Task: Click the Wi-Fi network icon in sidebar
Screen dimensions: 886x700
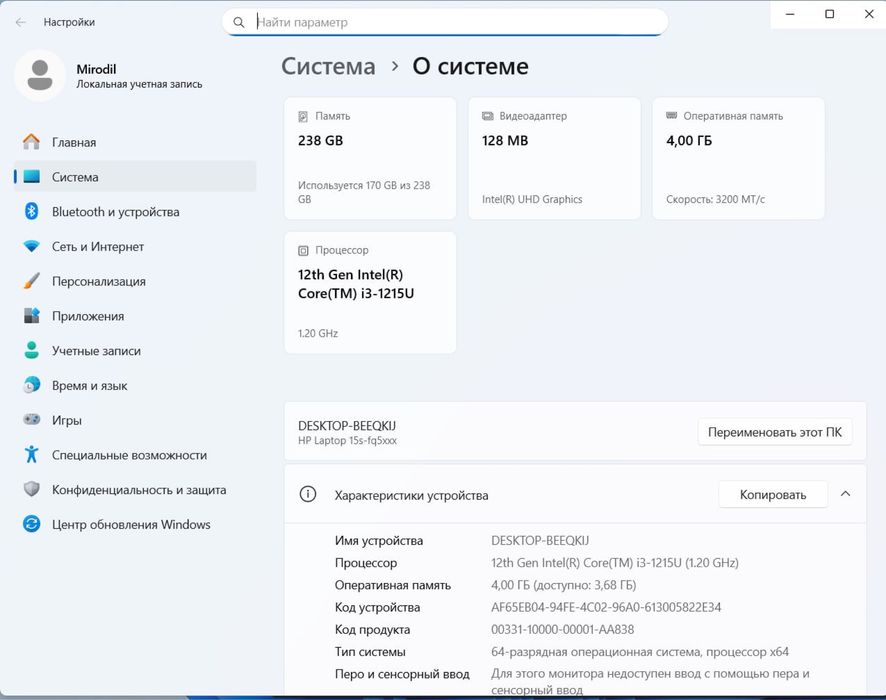Action: point(32,246)
